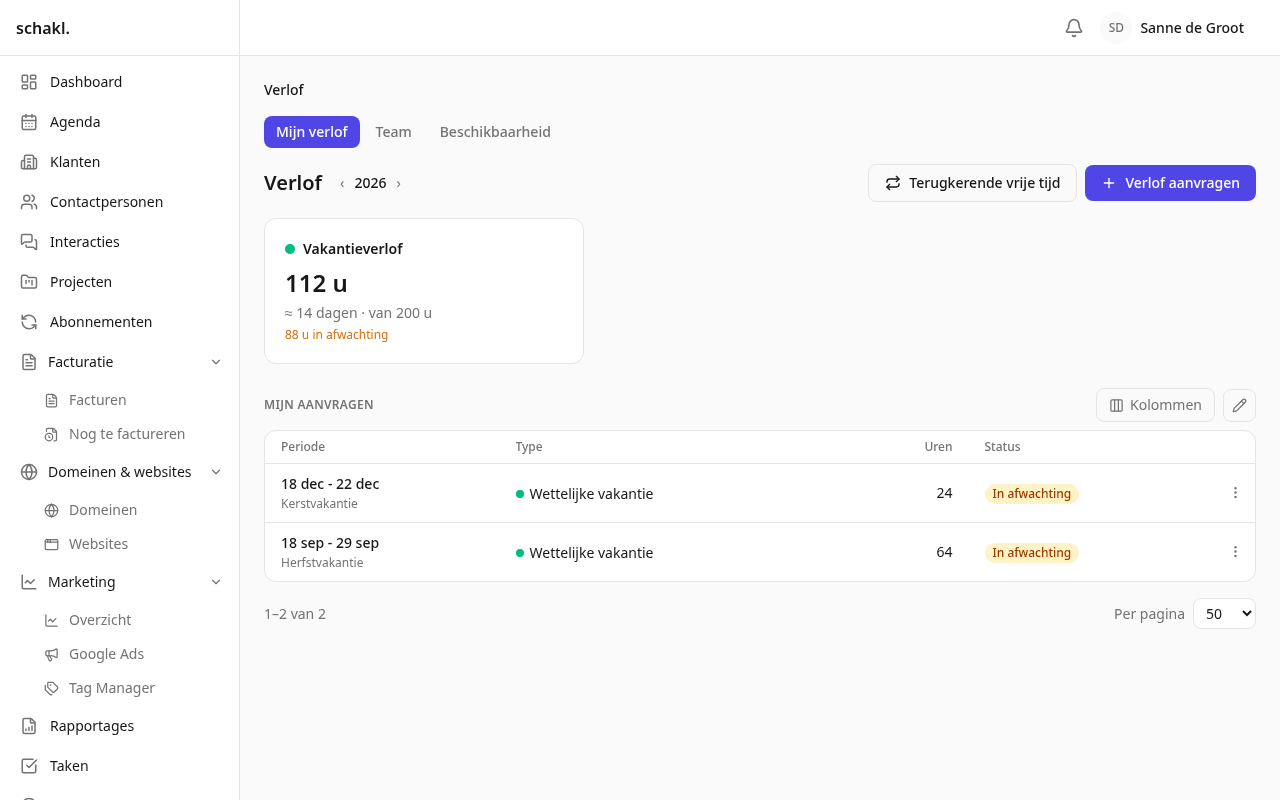Image resolution: width=1280 pixels, height=800 pixels.
Task: Open Agenda in the sidebar
Action: click(x=120, y=122)
